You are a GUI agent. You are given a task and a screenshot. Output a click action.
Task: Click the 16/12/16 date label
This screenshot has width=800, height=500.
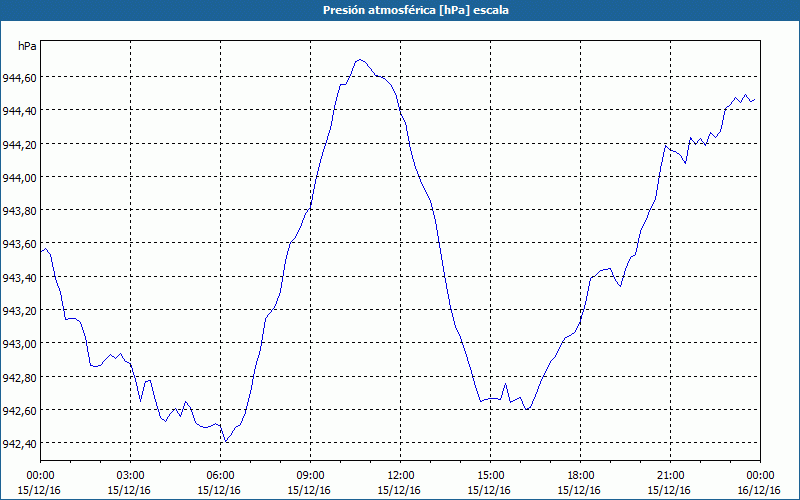(759, 490)
